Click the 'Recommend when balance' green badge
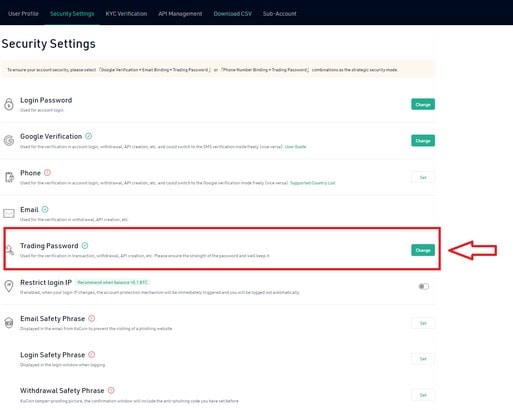The height and width of the screenshot is (410, 513). point(113,282)
